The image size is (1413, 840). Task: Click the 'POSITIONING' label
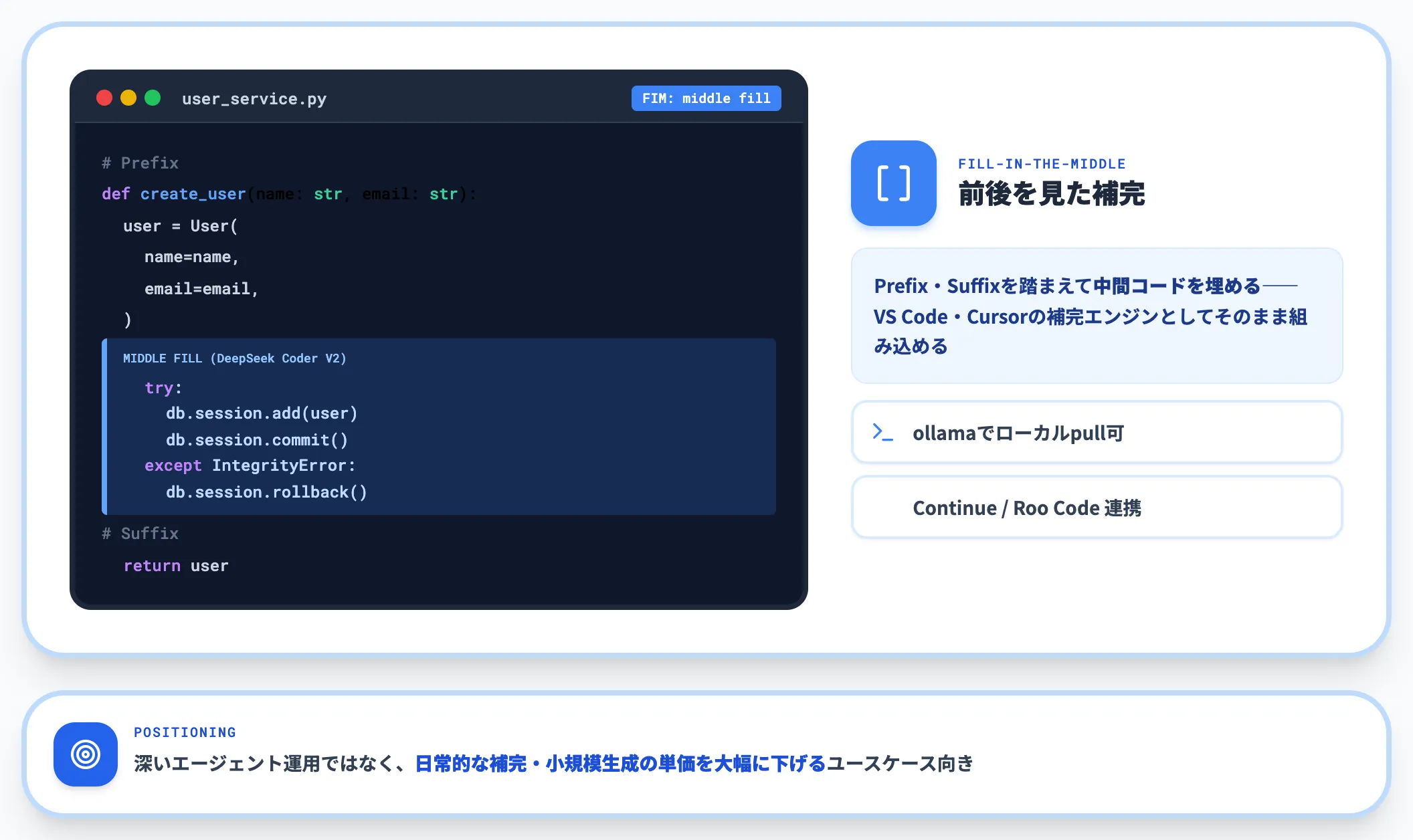point(185,732)
